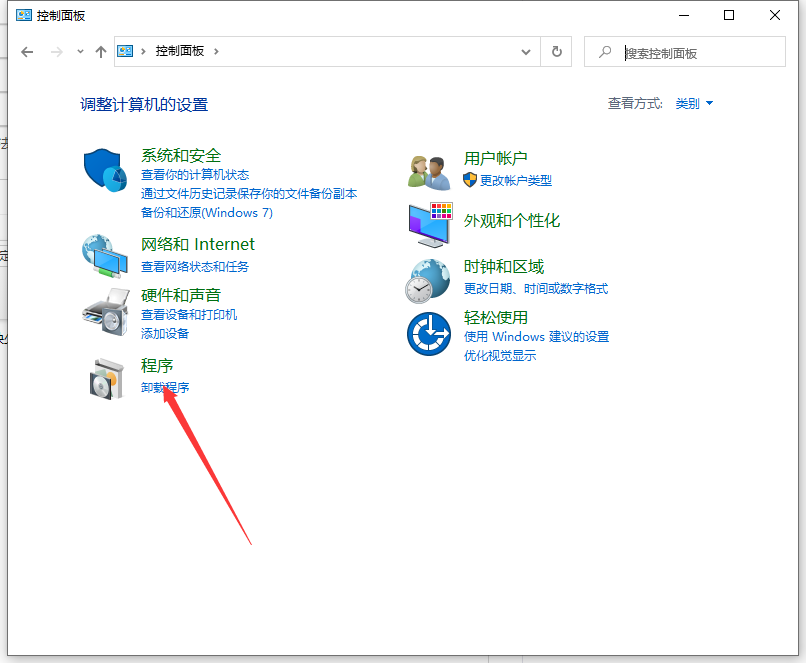Click 查看网络状态和任务 link
The image size is (806, 663).
click(195, 267)
